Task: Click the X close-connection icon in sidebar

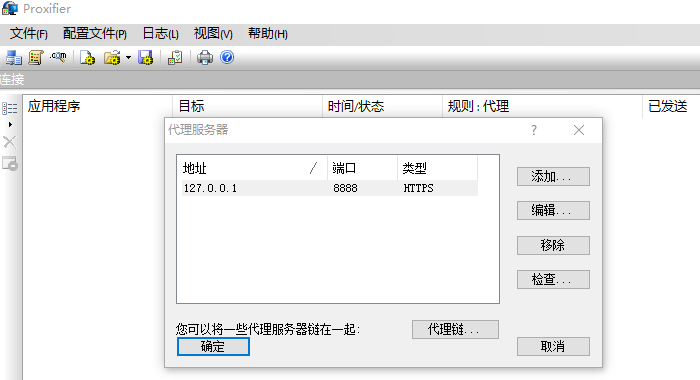Action: [x=9, y=142]
